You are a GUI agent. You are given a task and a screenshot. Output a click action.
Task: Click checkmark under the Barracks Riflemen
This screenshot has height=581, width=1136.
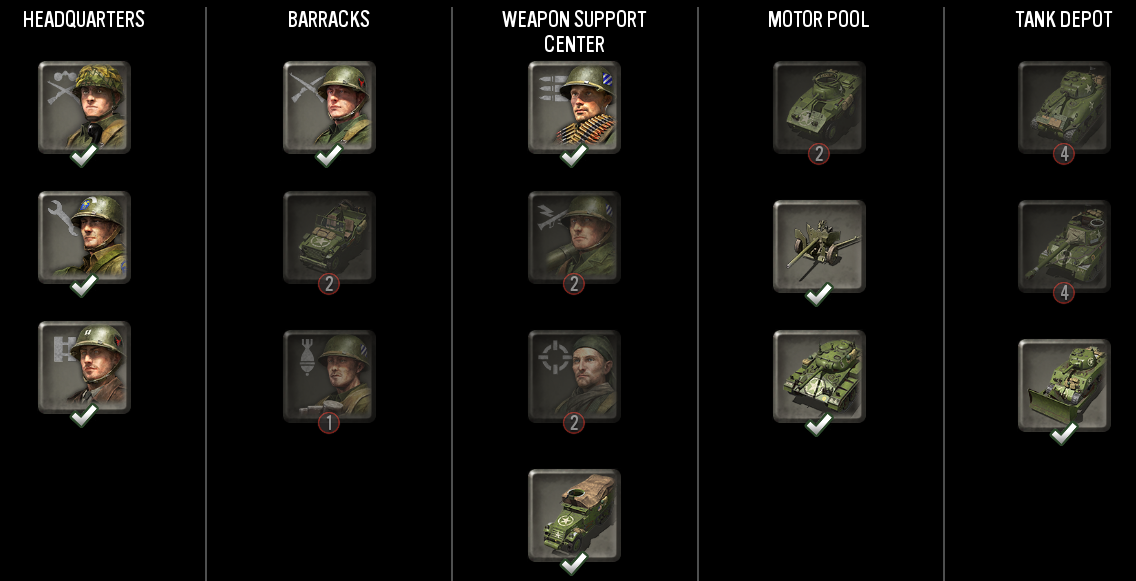[x=329, y=155]
